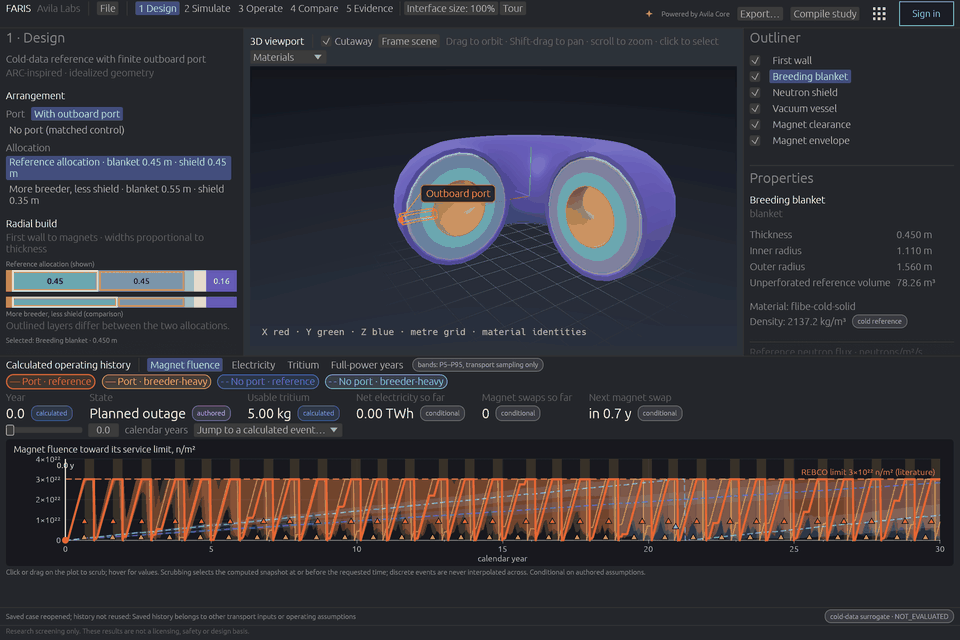Select No port (matched control) option

pyautogui.click(x=67, y=130)
